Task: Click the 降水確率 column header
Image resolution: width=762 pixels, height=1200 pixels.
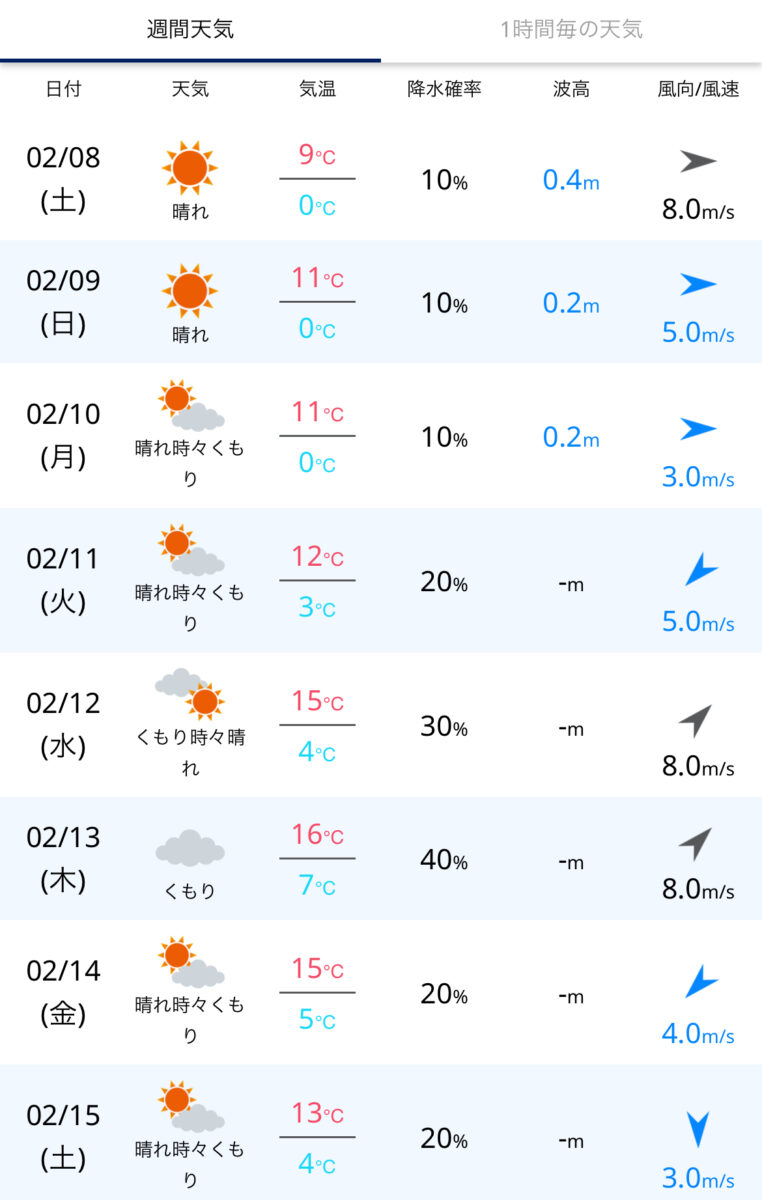Action: point(444,89)
